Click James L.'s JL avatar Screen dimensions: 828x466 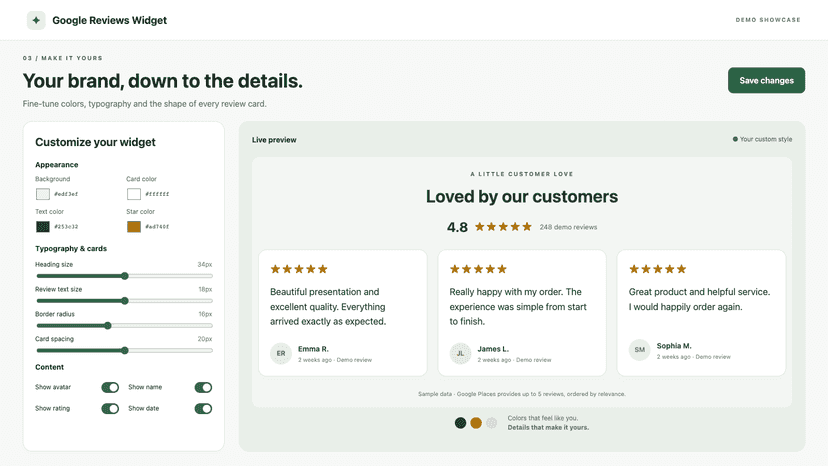460,353
